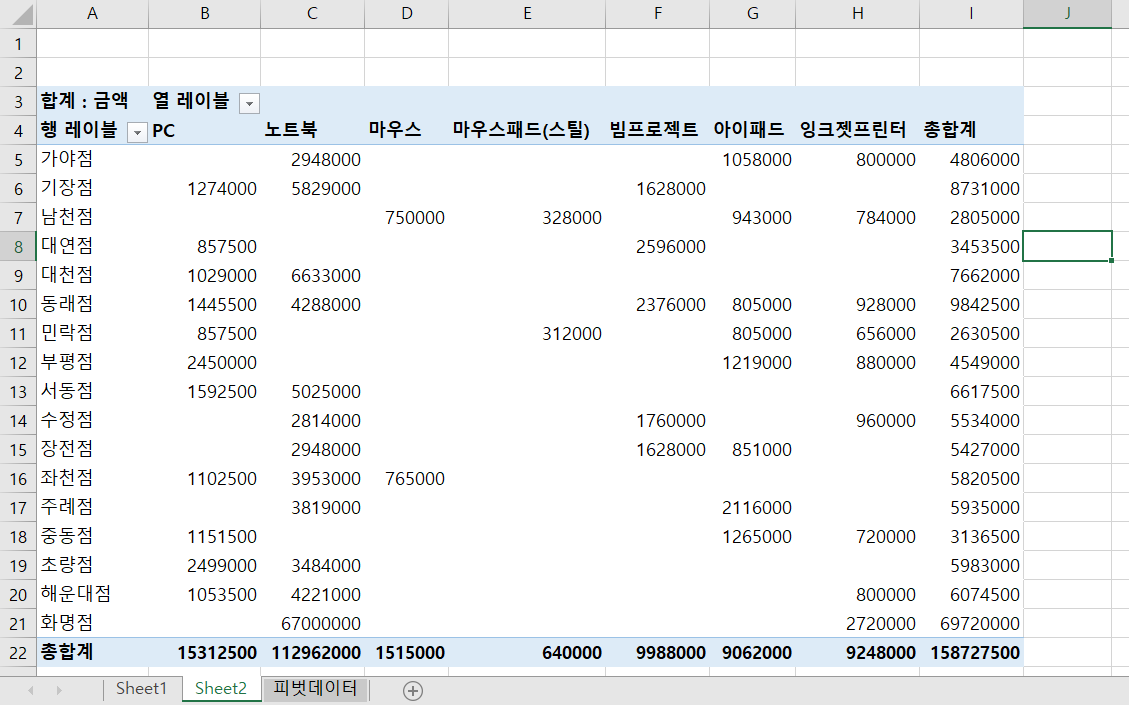Click the value 2596000 in 대연점 row
Image resolution: width=1129 pixels, height=705 pixels.
[657, 246]
